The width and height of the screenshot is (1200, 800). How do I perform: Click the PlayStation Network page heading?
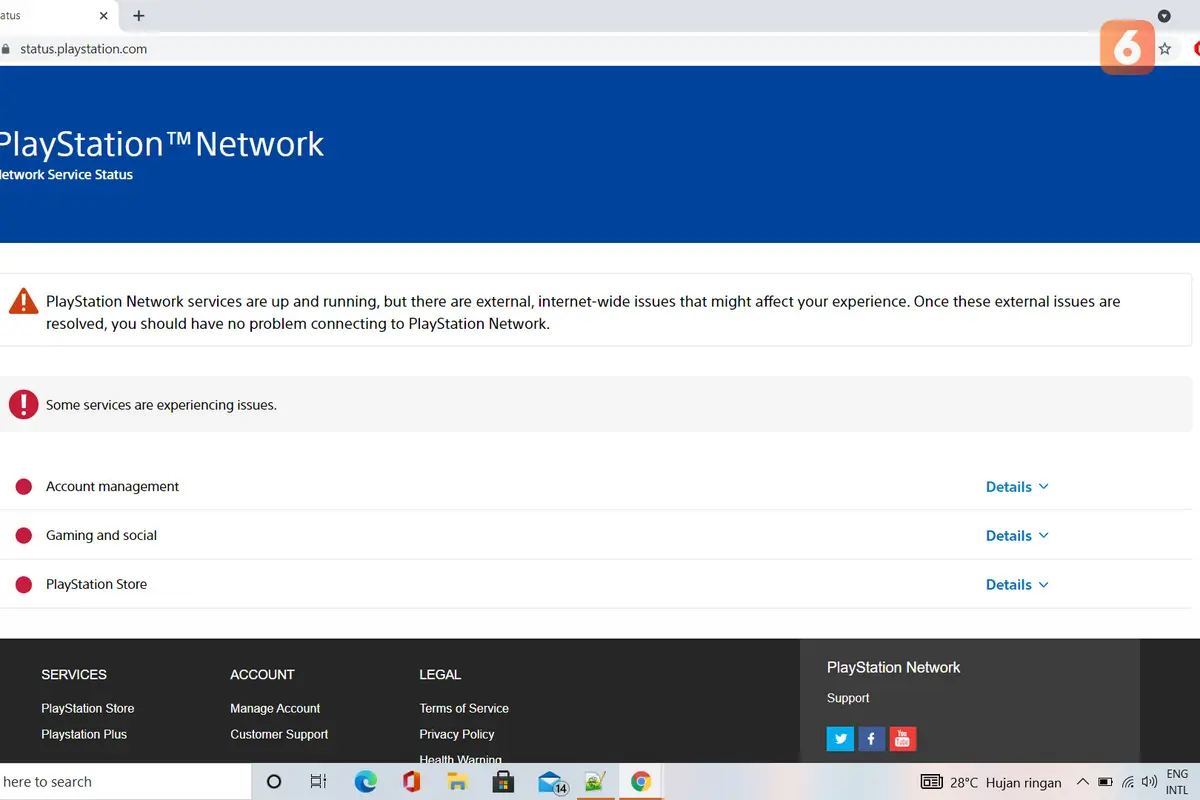tap(162, 144)
